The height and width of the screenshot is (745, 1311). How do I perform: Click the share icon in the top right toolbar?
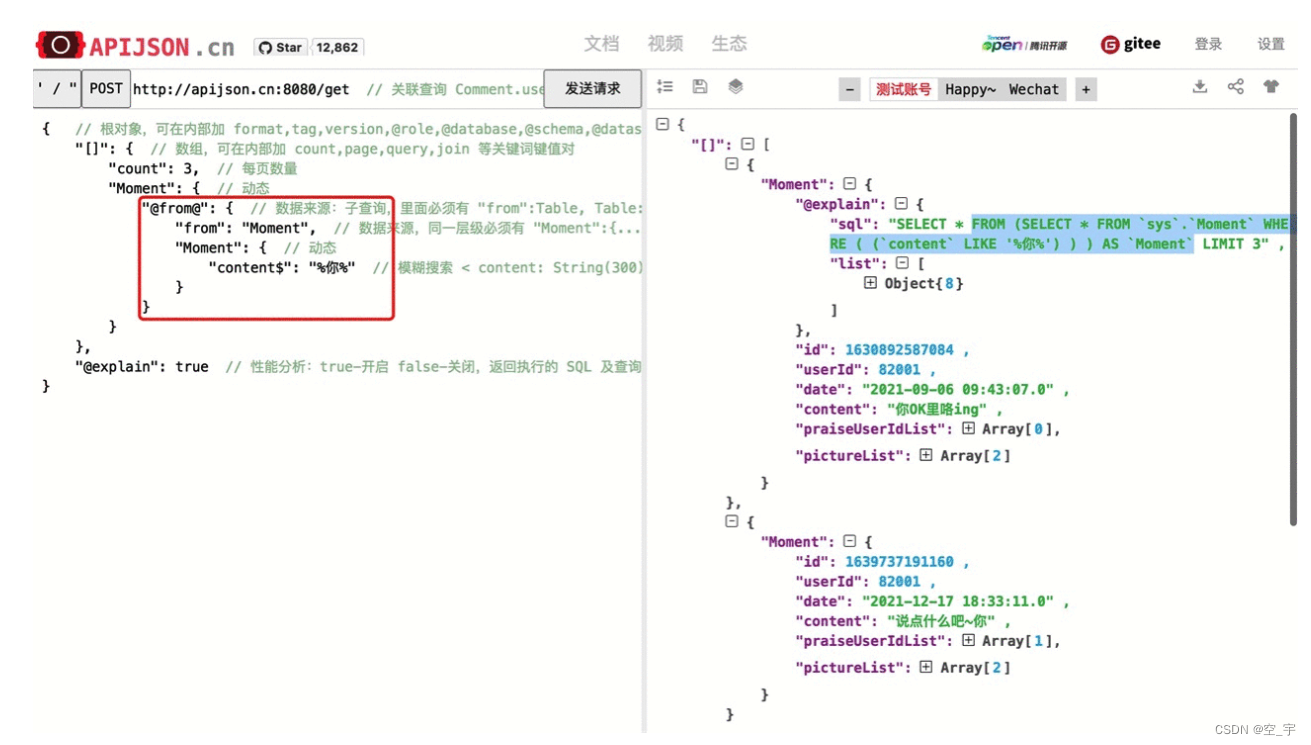click(x=1235, y=87)
